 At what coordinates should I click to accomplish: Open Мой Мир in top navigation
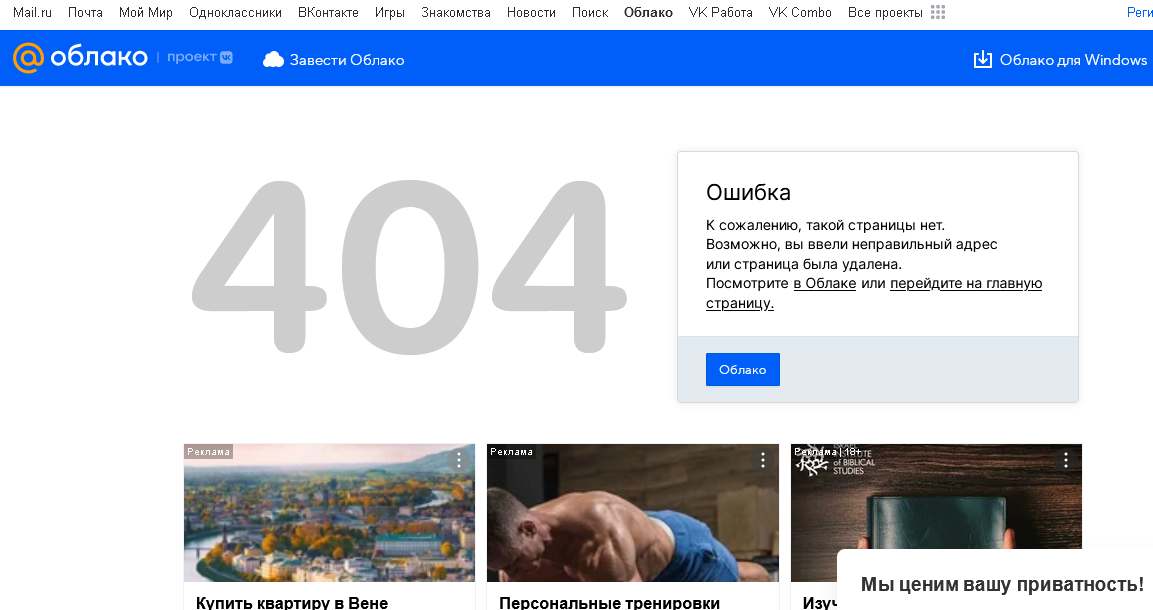click(x=146, y=12)
